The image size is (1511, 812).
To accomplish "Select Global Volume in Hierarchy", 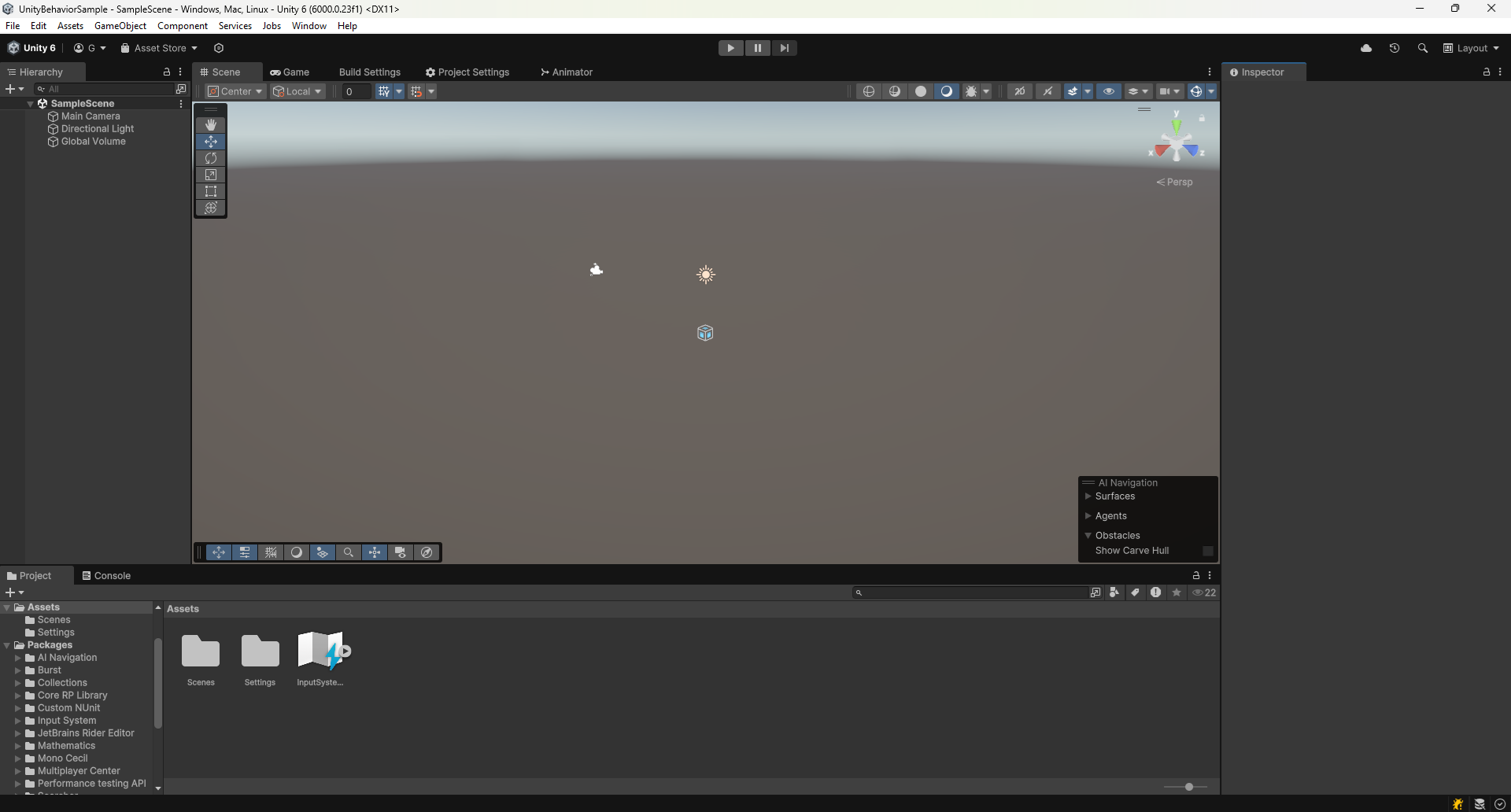I will 94,142.
